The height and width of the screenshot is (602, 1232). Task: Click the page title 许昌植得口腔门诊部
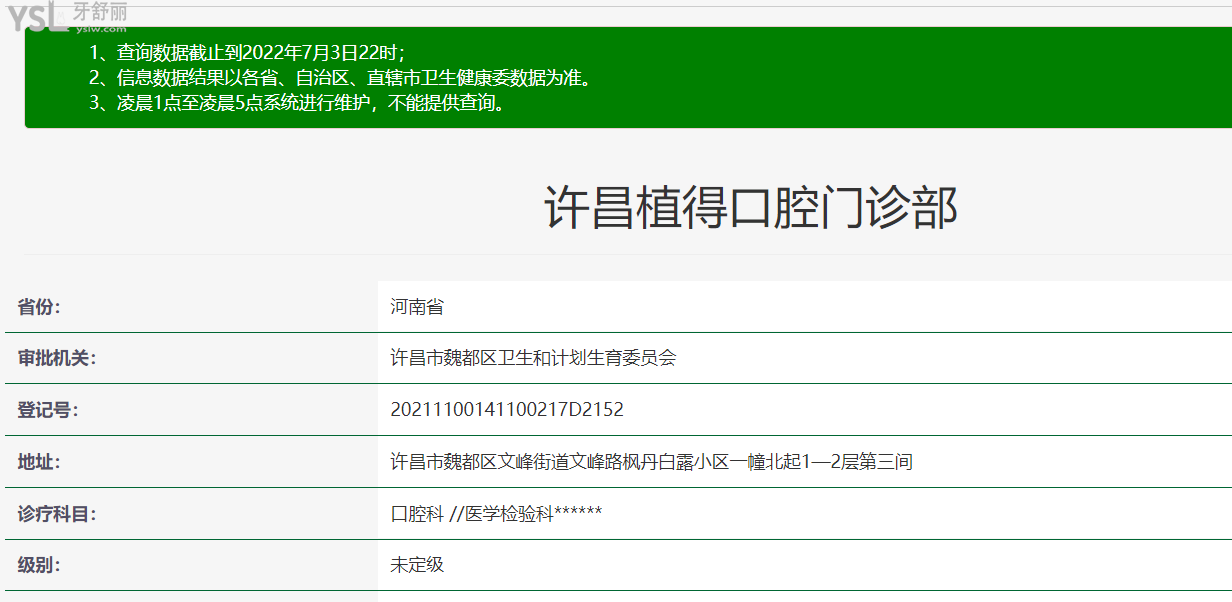pyautogui.click(x=751, y=209)
